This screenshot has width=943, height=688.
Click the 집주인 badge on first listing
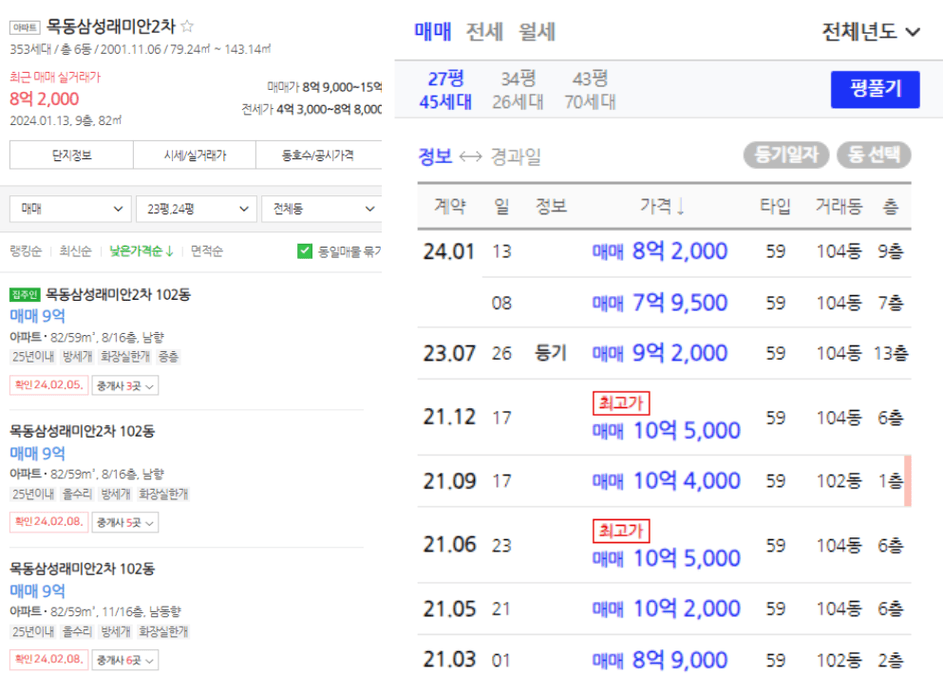pyautogui.click(x=25, y=295)
